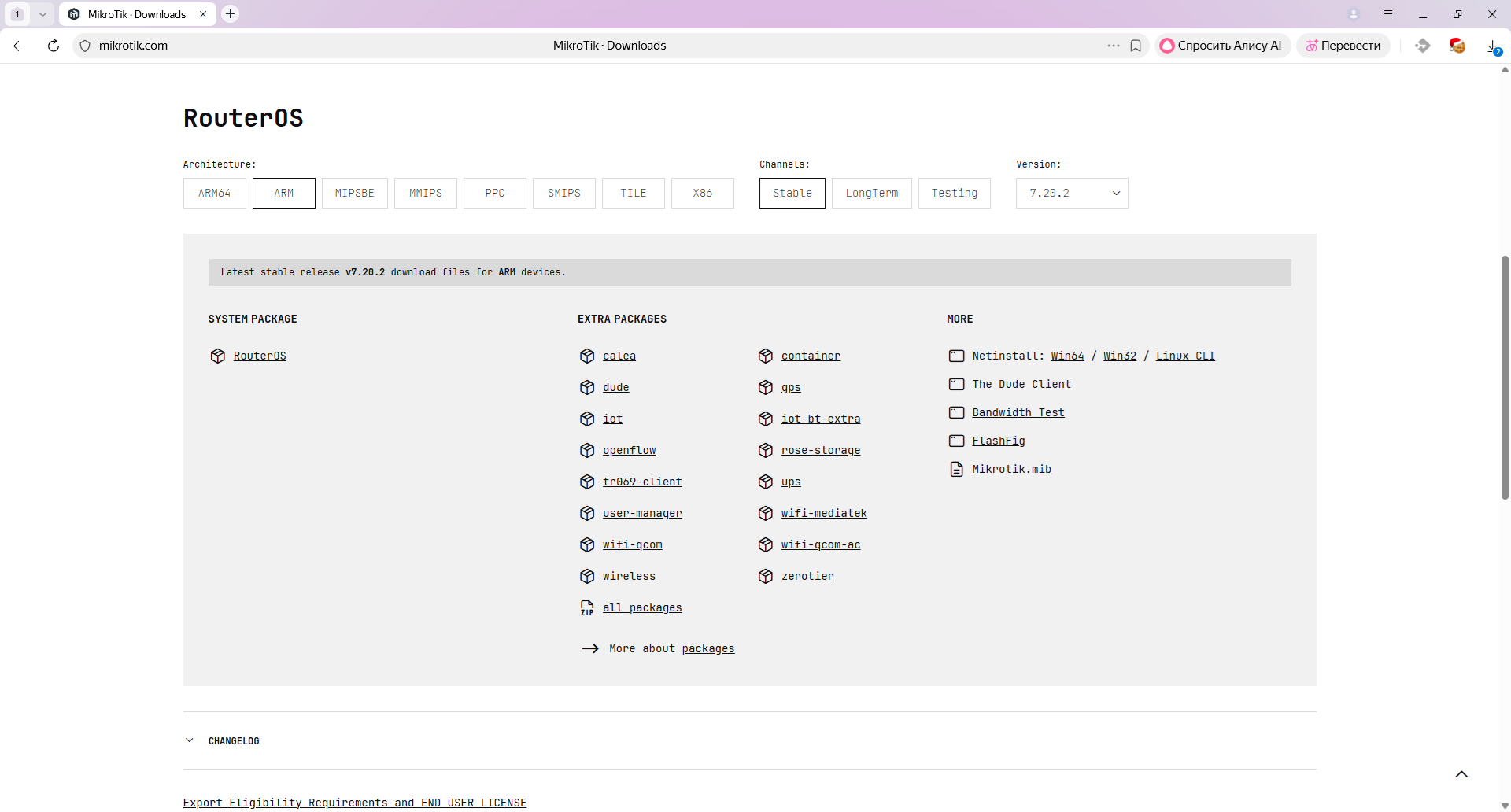Screen dimensions: 1511x812
Task: Click the scroll-to-top chevron arrow
Action: coord(1461,774)
